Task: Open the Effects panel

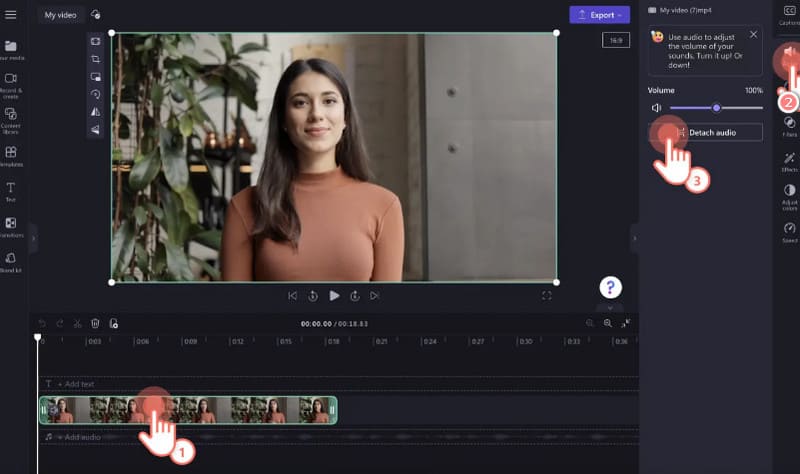Action: [789, 162]
